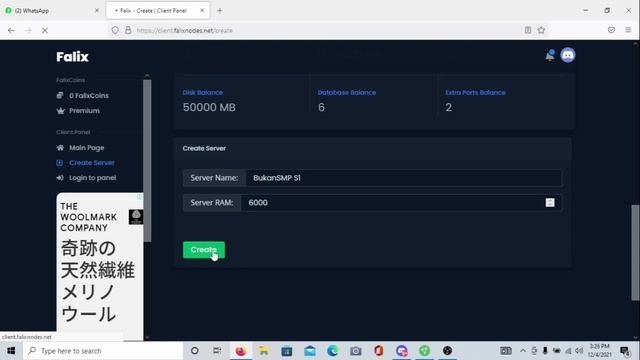Go to Main Page in sidebar
The height and width of the screenshot is (360, 640).
(x=80, y=148)
